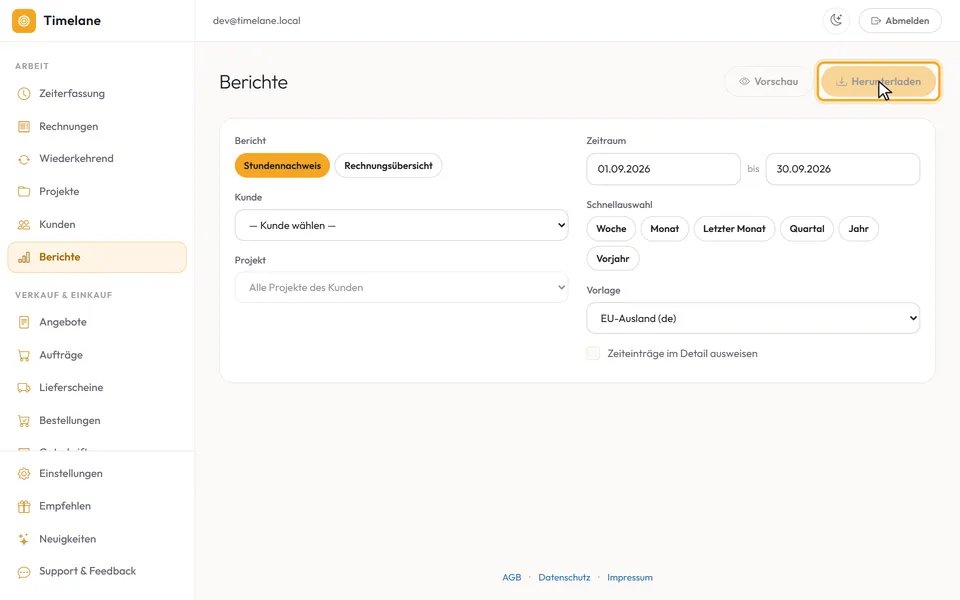
Task: Click the Empfehlen gift icon
Action: [x=24, y=506]
